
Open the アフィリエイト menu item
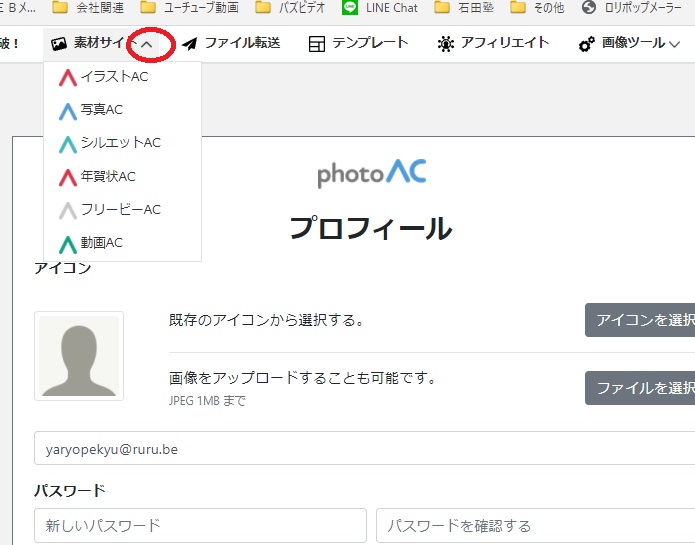pos(493,44)
